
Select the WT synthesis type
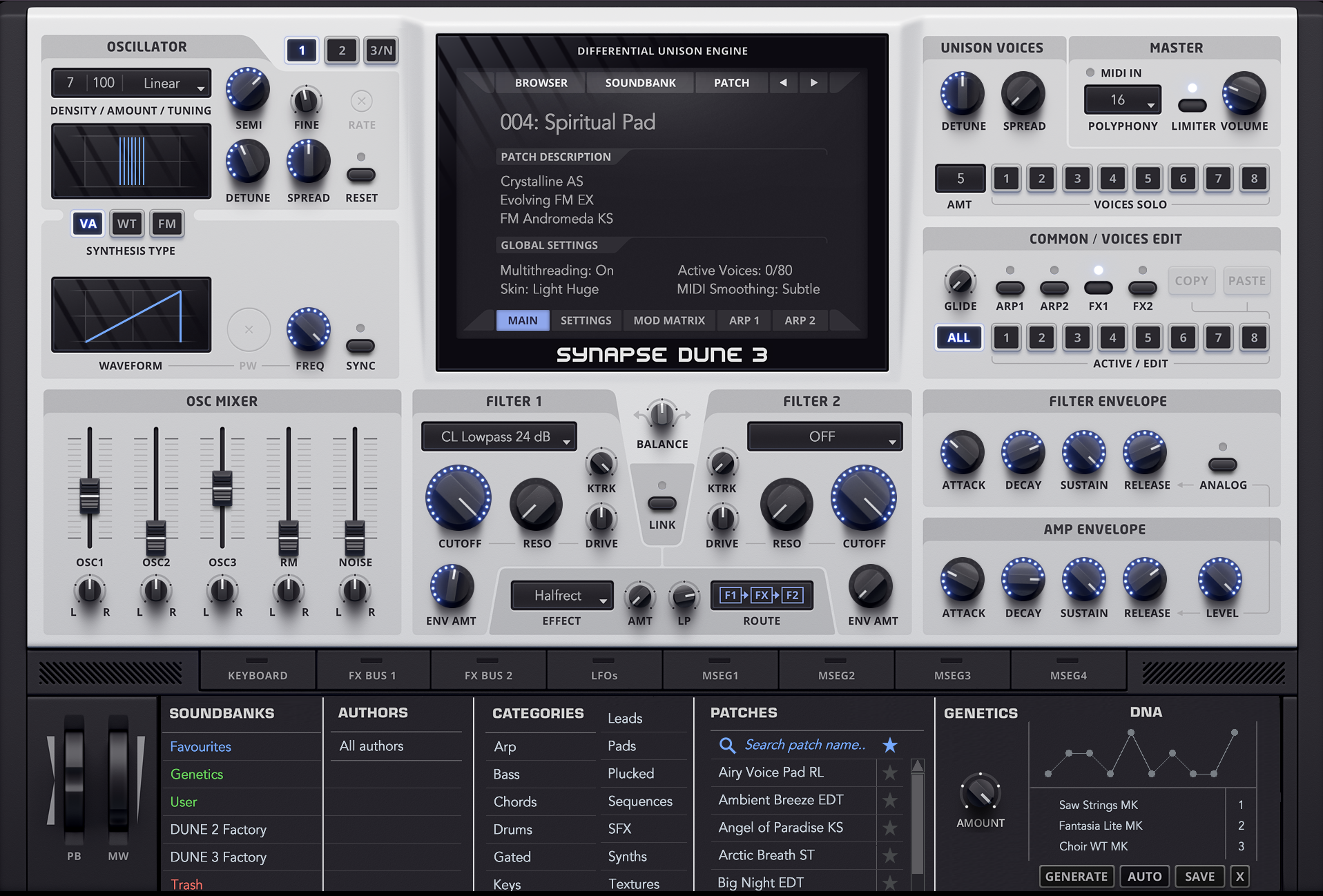click(127, 224)
